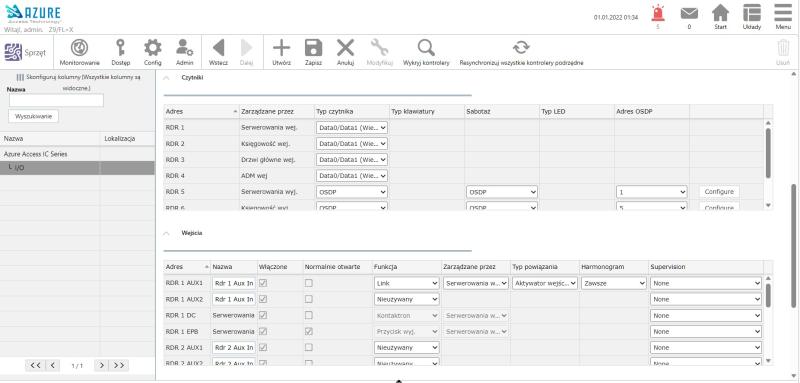The width and height of the screenshot is (800, 383).
Task: Click the main page vertical scrollbar
Action: (793, 245)
